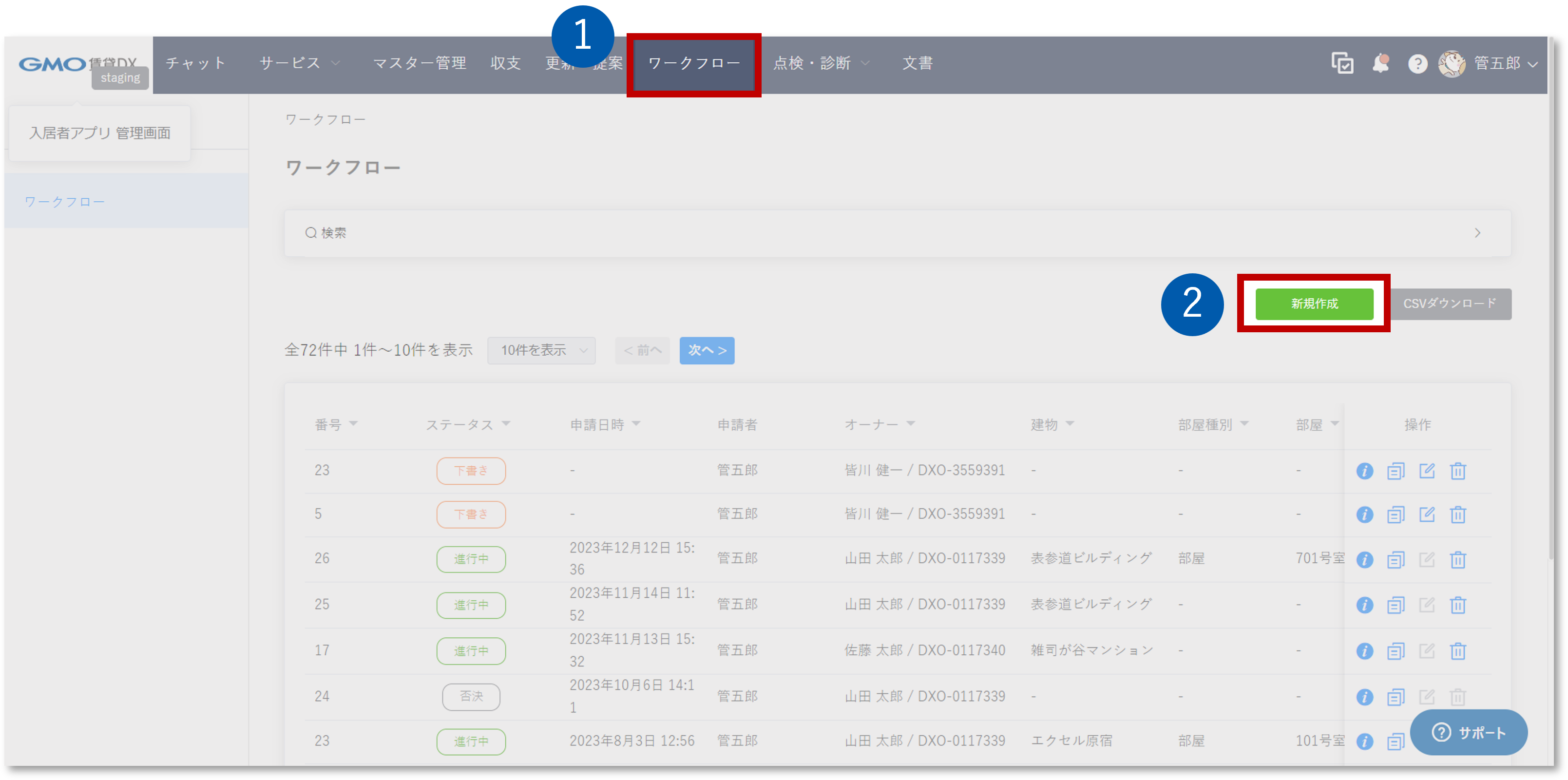The height and width of the screenshot is (780, 1568).
Task: Open the サポート support bubble icon
Action: coord(1441,733)
